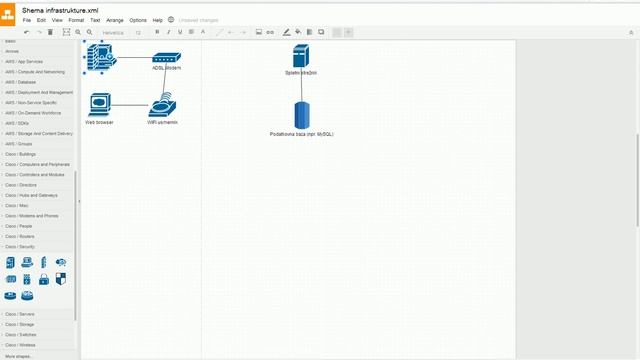Select the WiFi wireless router shape
640x360 pixels.
coord(162,105)
